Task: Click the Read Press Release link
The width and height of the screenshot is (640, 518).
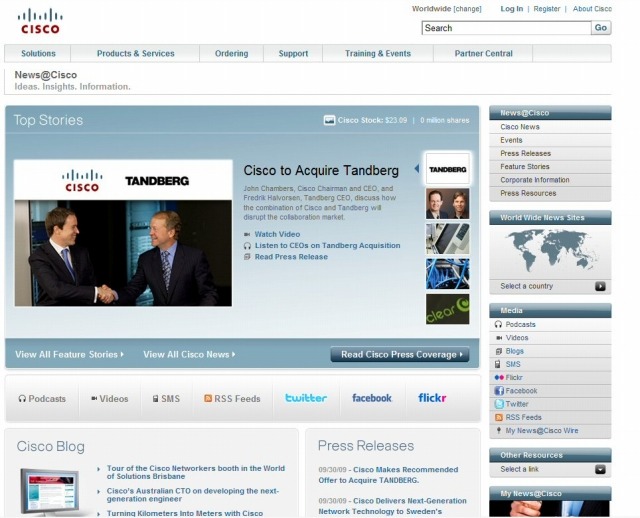Action: tap(291, 257)
